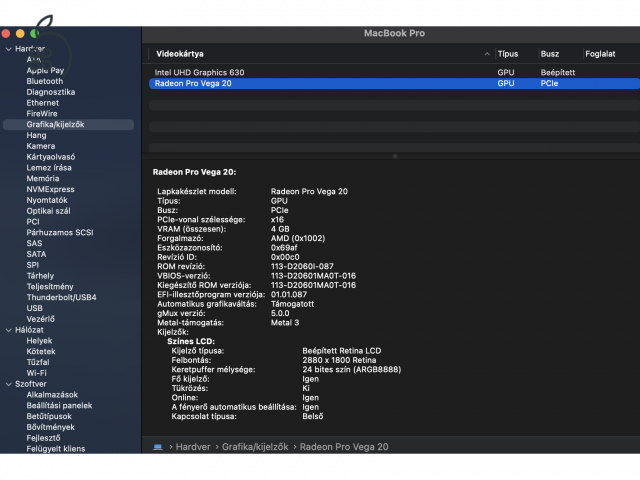640x480 pixels.
Task: Open SAS sidebar entry
Action: [34, 244]
